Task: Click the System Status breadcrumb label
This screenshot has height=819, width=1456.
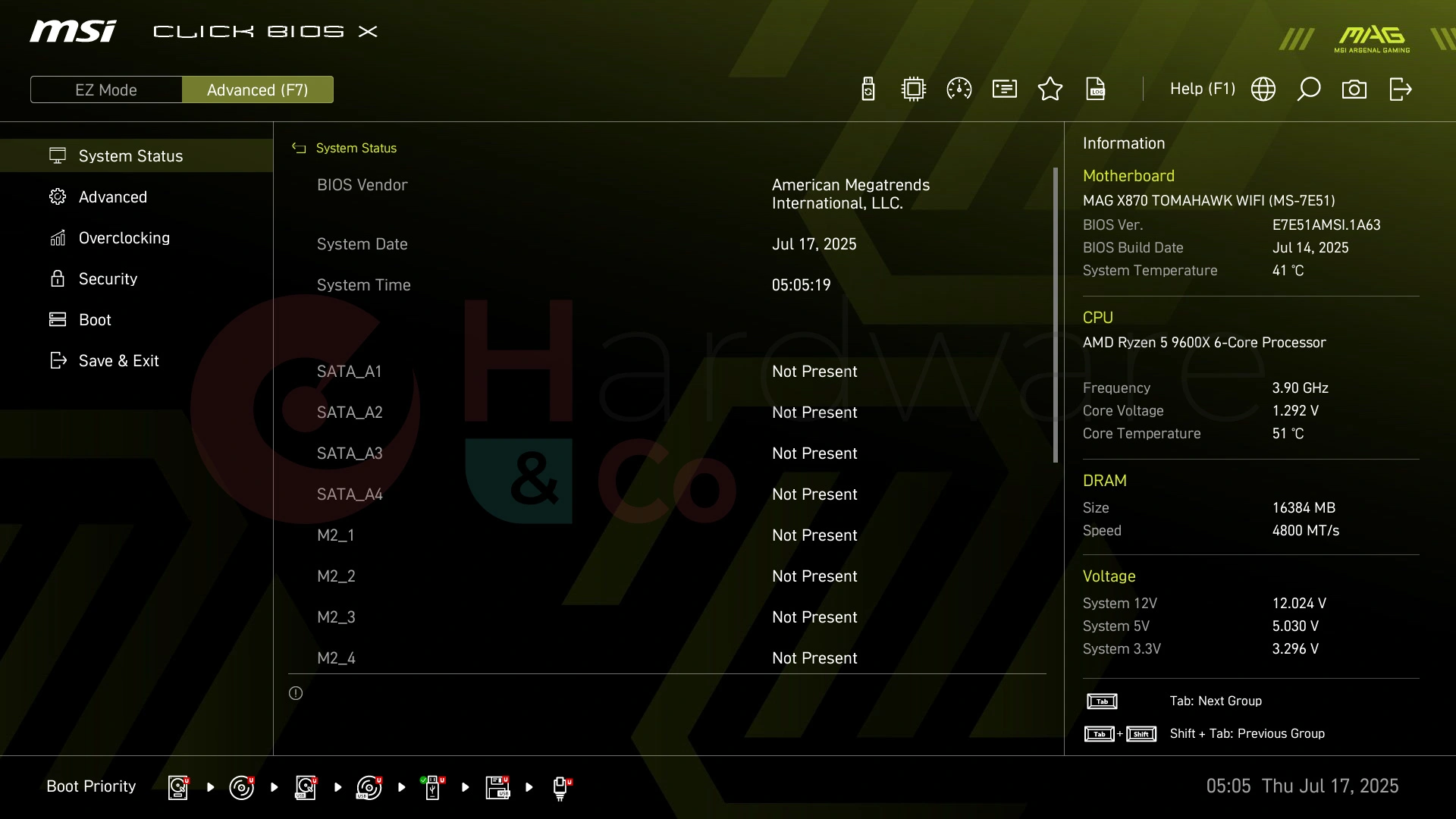Action: 356,148
